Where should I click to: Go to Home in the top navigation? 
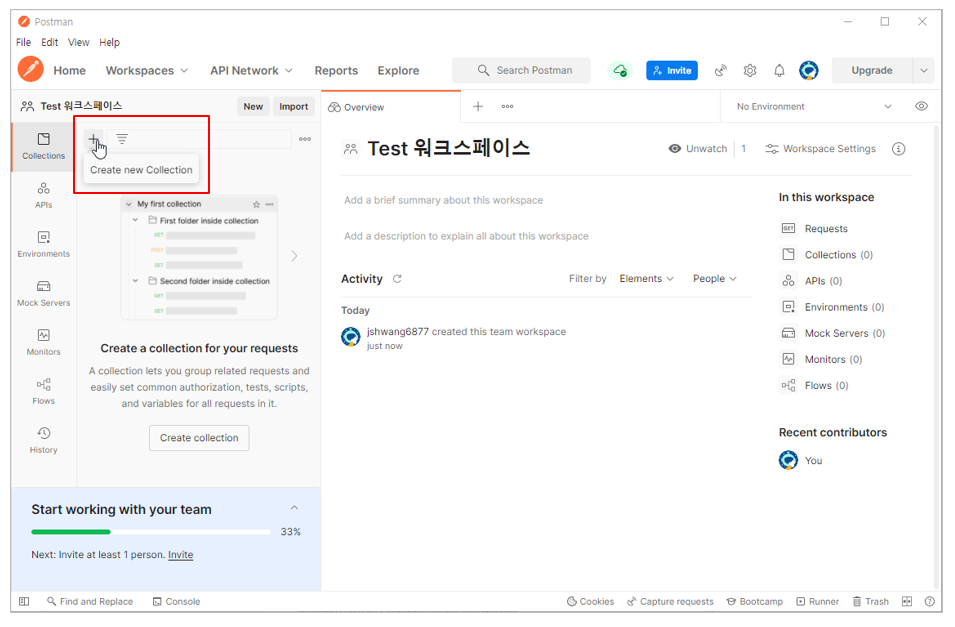pos(69,71)
